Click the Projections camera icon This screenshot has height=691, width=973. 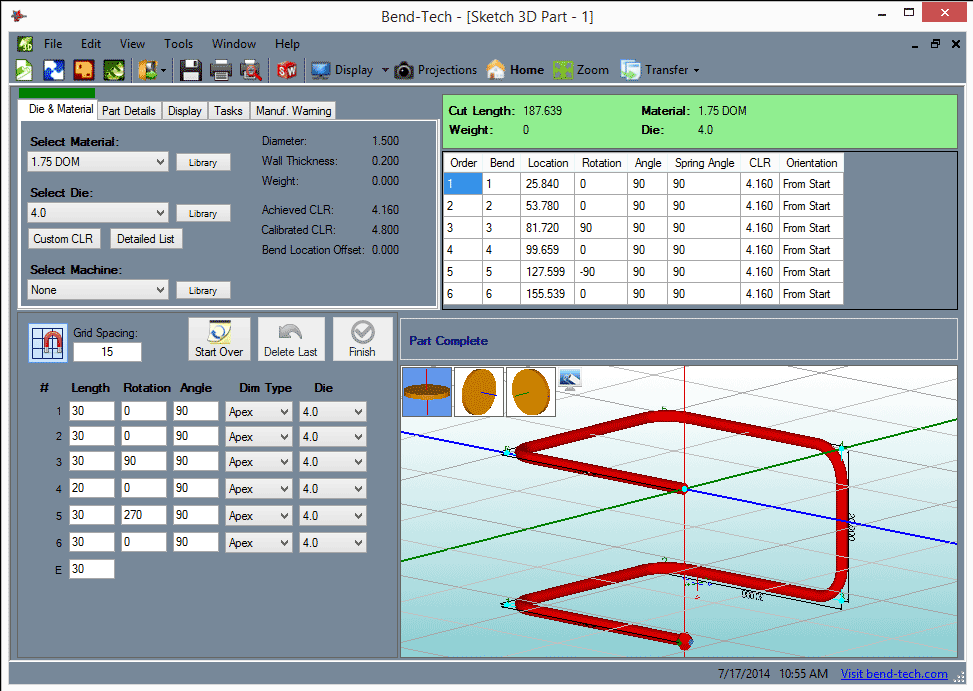tap(403, 70)
